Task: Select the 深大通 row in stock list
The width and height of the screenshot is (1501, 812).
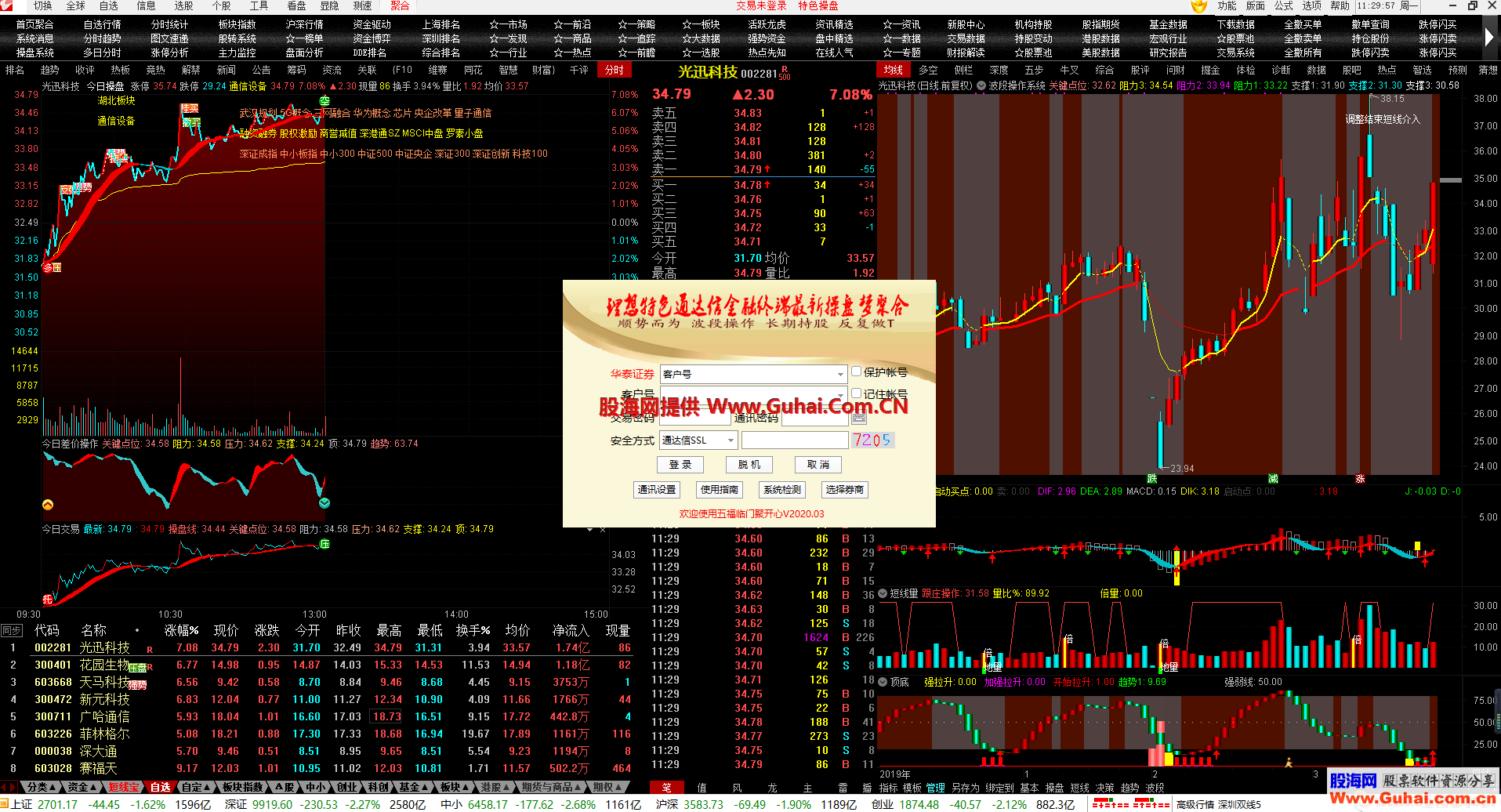Action: (x=325, y=752)
